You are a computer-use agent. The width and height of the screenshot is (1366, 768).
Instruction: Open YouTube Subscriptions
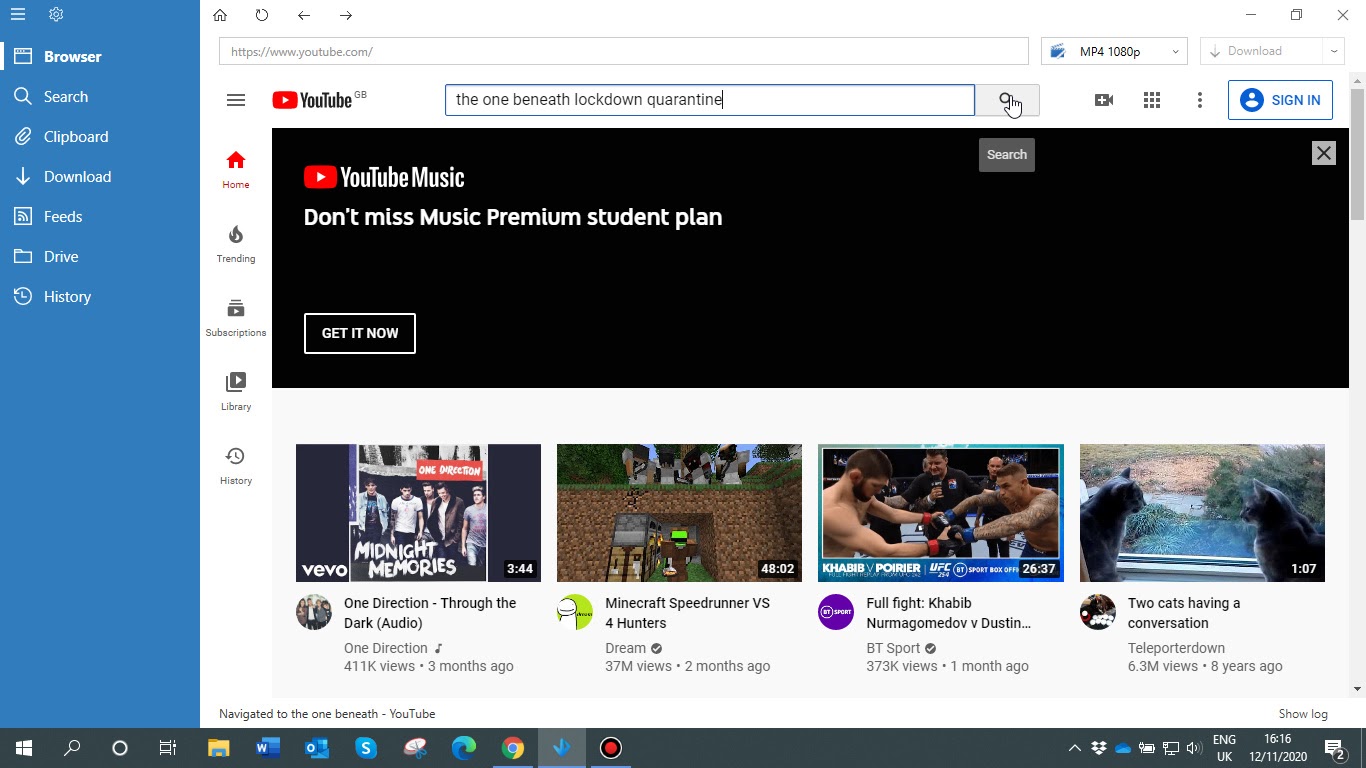click(x=236, y=317)
